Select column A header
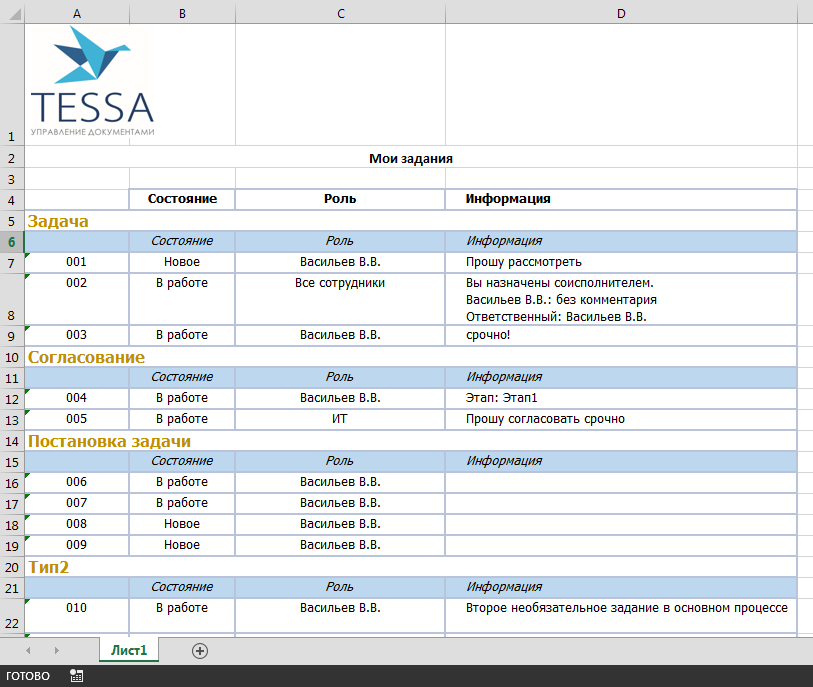 [77, 13]
